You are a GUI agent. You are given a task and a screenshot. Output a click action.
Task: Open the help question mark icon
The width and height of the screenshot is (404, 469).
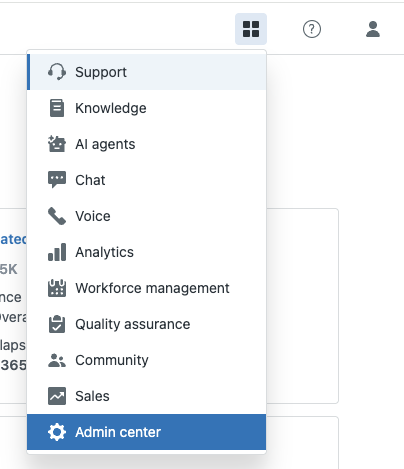[312, 29]
